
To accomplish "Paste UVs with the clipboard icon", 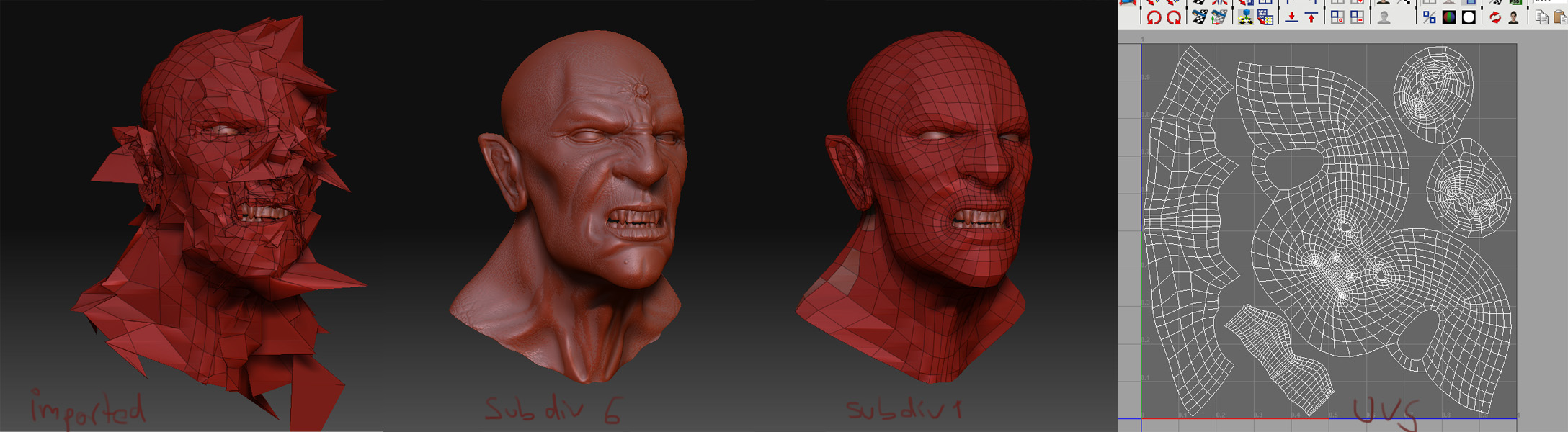I will pyautogui.click(x=1560, y=17).
